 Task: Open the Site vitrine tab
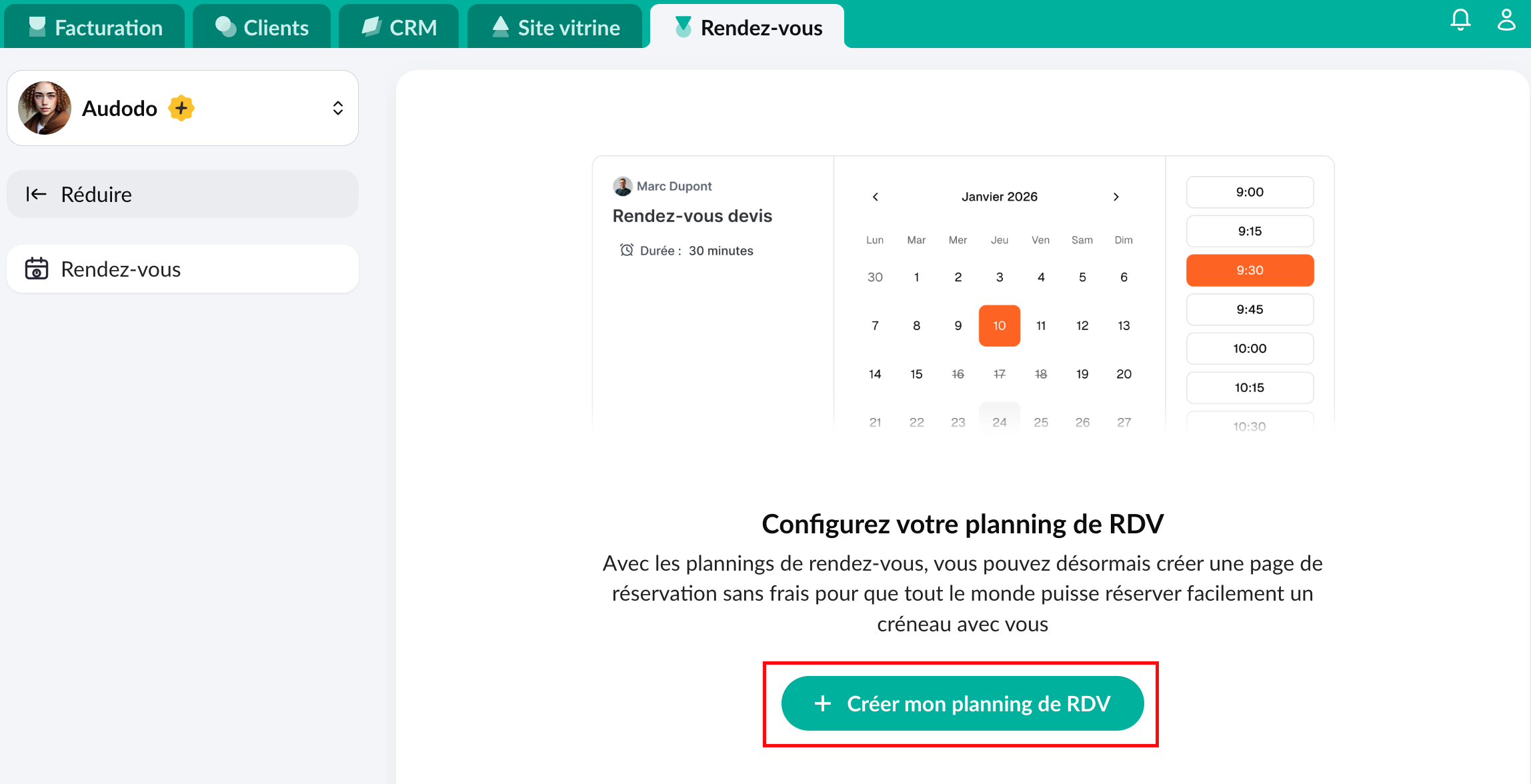coord(555,27)
